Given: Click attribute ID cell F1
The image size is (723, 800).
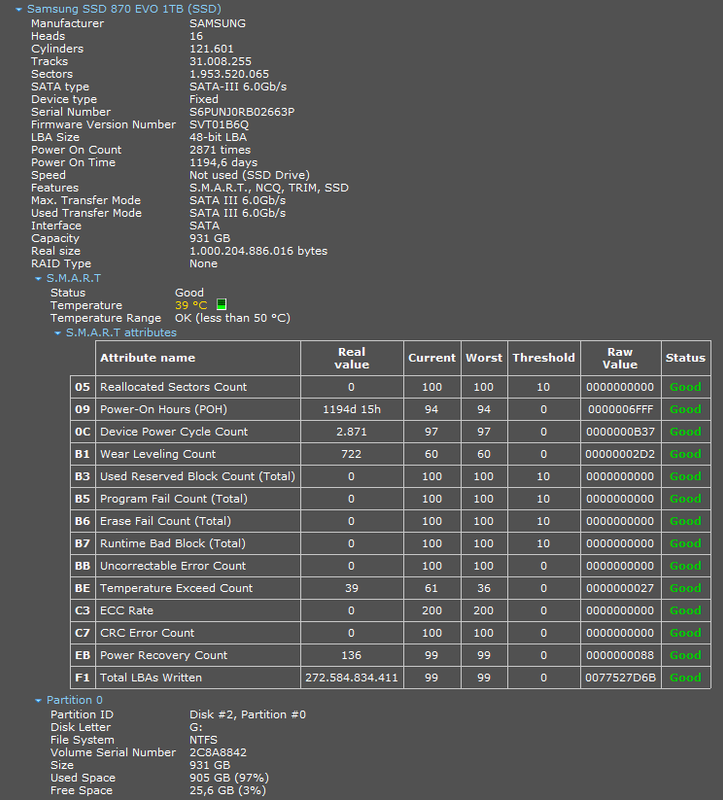Looking at the screenshot, I should (82, 678).
